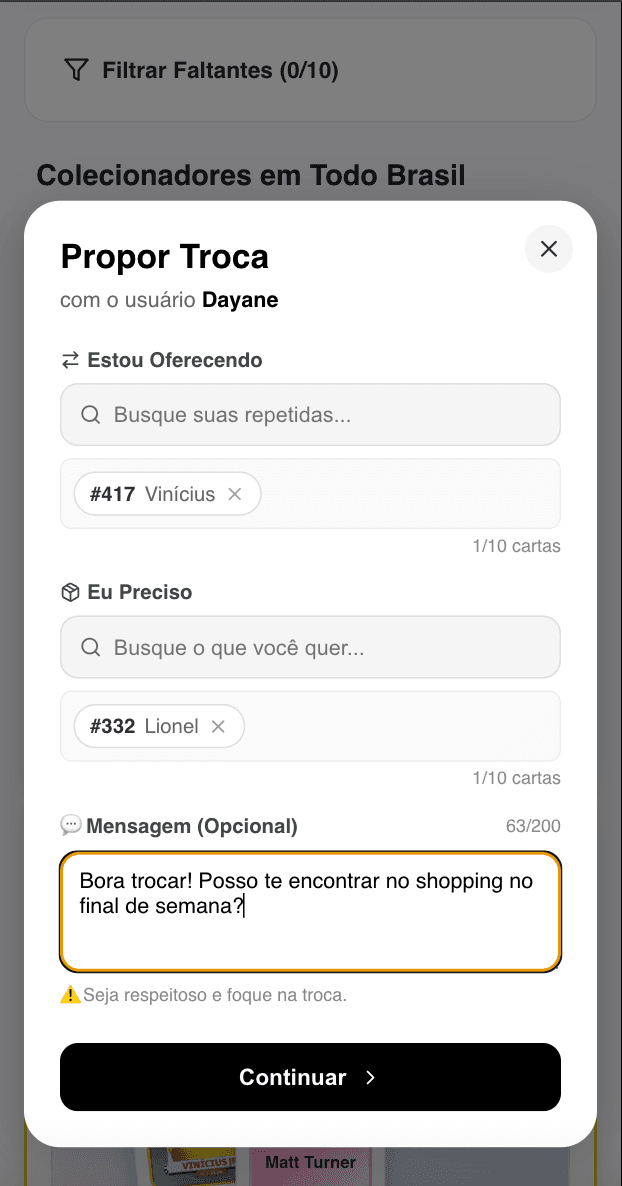Remove the Vinícius chip with its X
Image resolution: width=622 pixels, height=1186 pixels.
(x=235, y=494)
